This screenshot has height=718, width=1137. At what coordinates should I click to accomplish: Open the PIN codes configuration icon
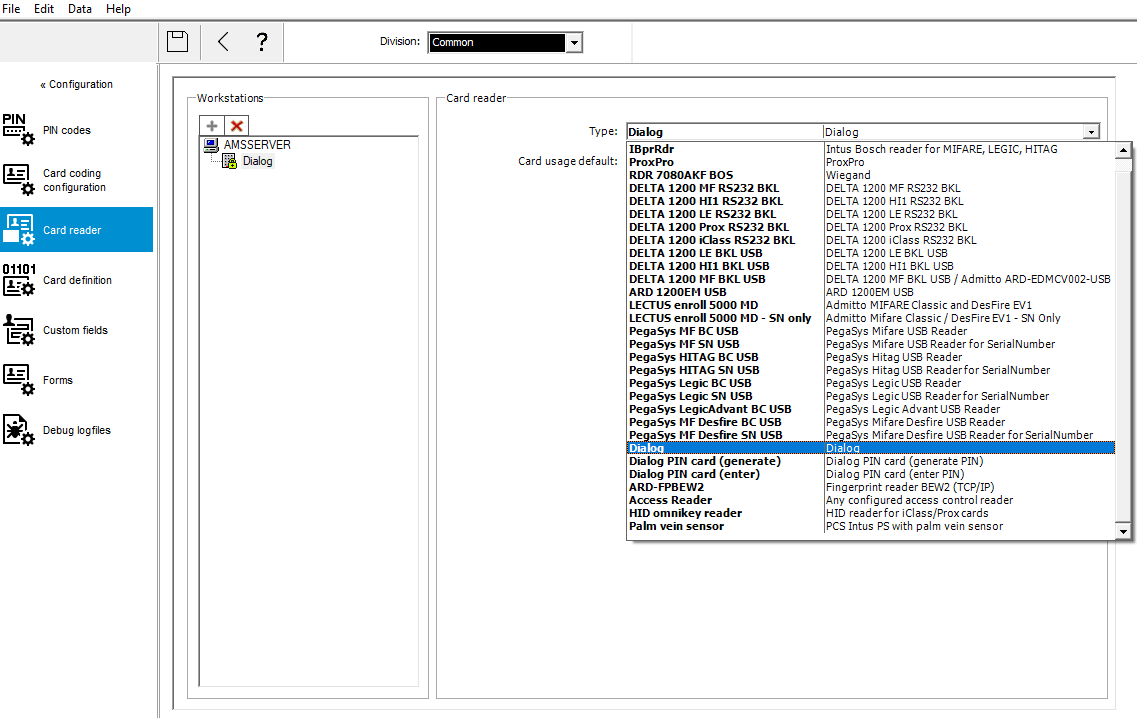coord(19,130)
